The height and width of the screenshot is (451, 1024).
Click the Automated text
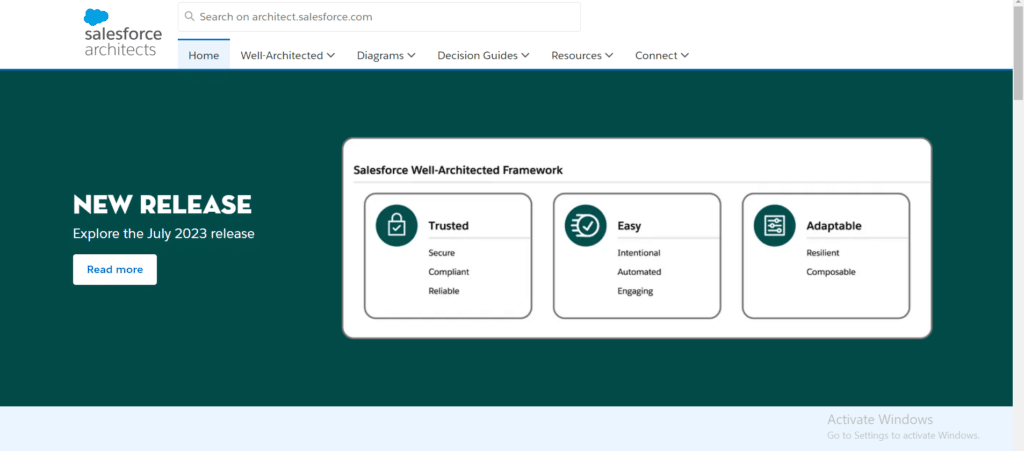pyautogui.click(x=639, y=272)
